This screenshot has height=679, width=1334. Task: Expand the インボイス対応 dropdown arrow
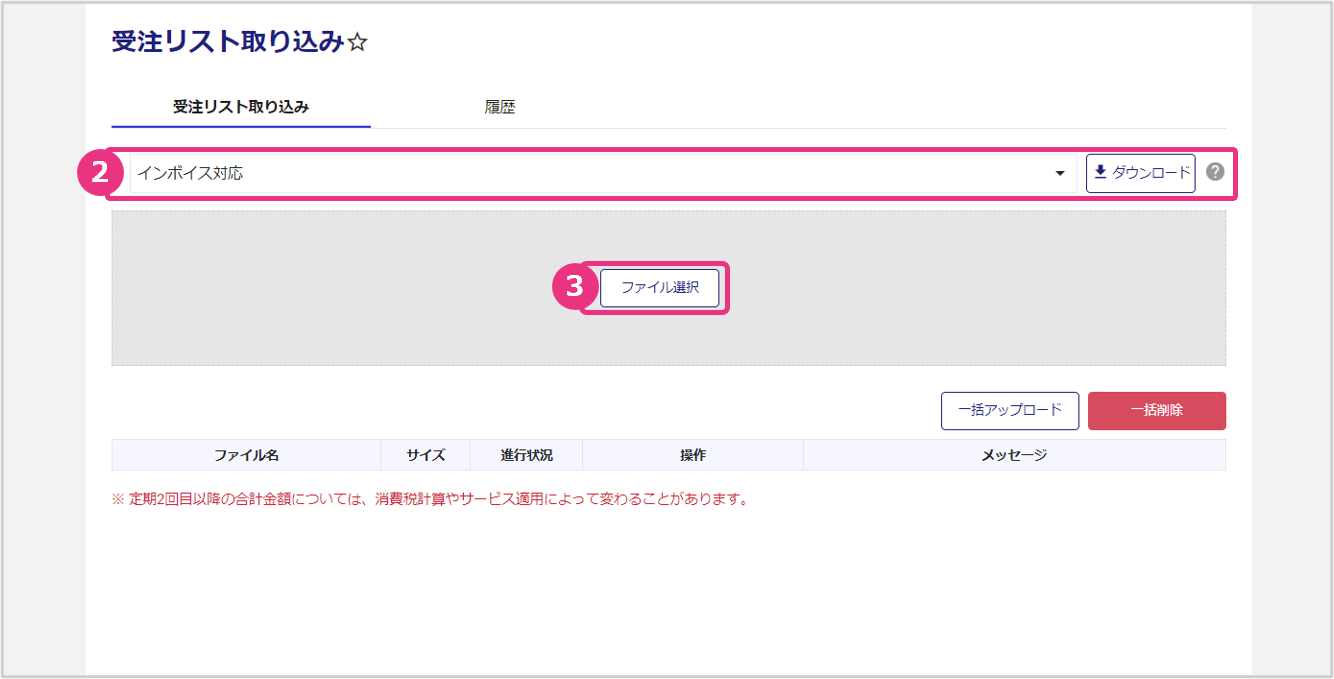[1060, 174]
